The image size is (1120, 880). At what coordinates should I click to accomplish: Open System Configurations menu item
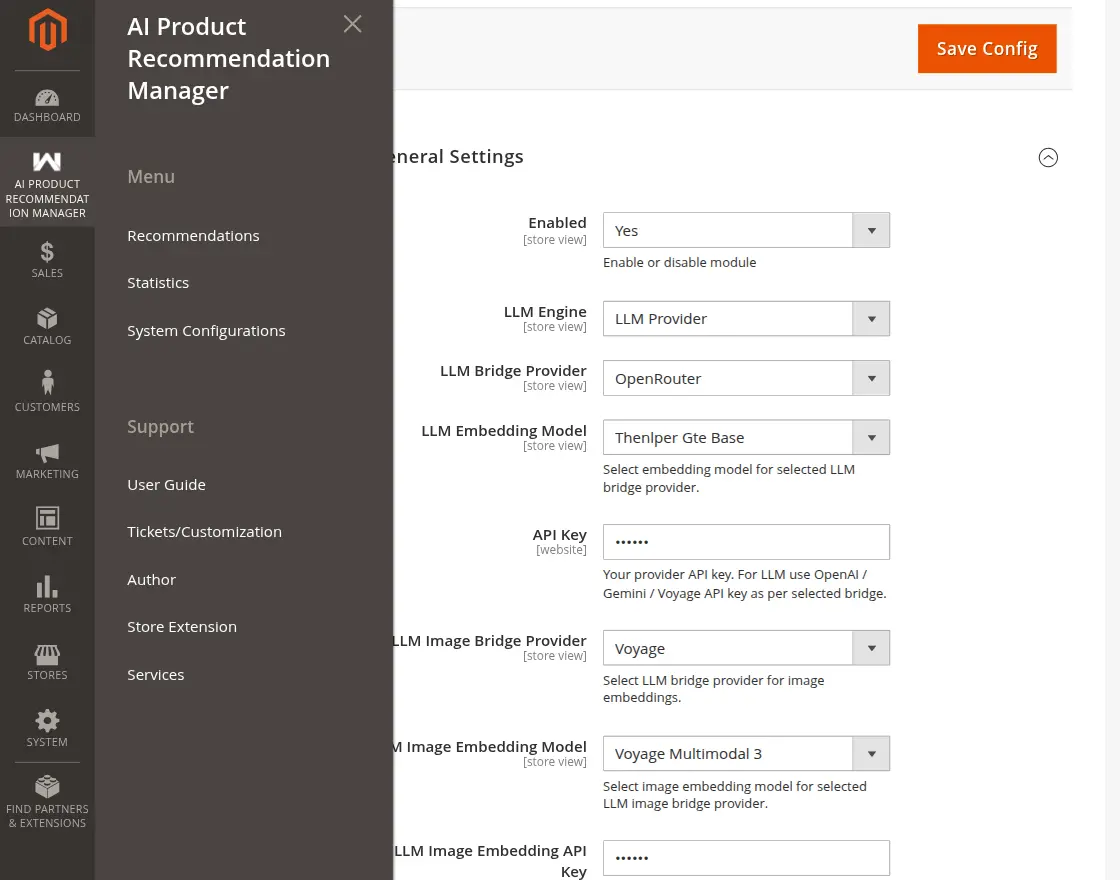click(206, 331)
